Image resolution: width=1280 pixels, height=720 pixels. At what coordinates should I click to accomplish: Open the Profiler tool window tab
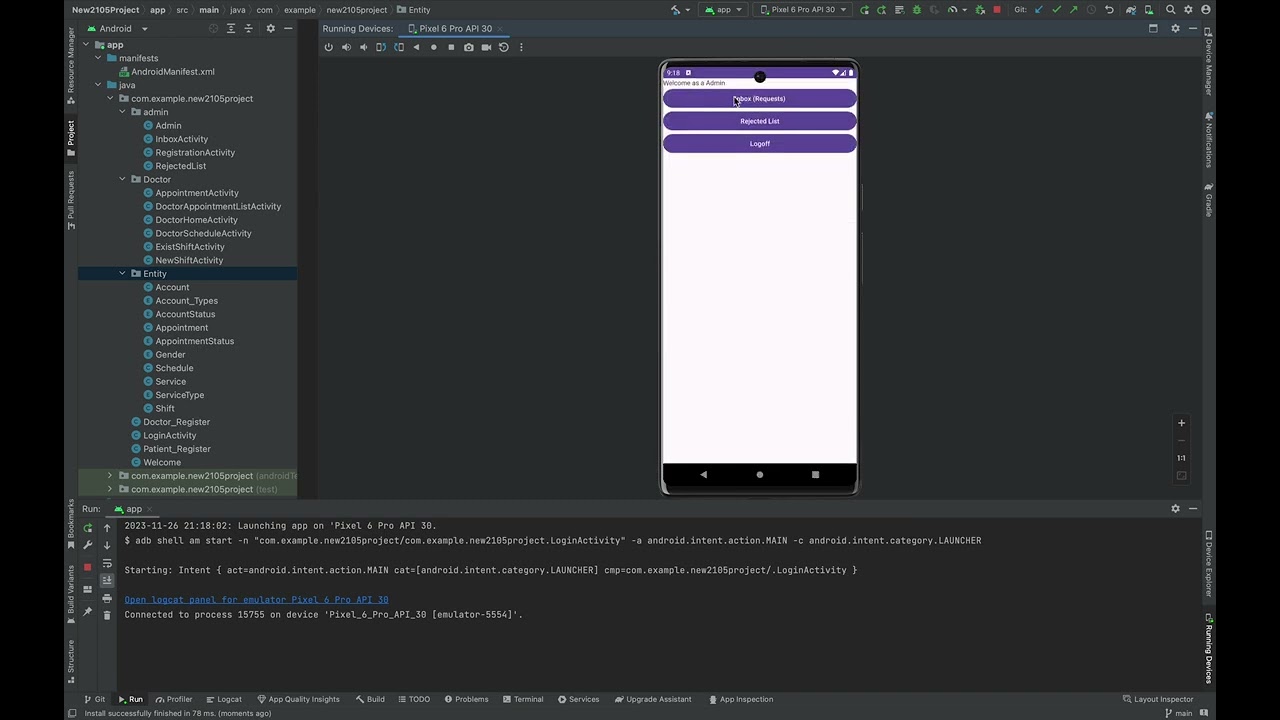(173, 699)
